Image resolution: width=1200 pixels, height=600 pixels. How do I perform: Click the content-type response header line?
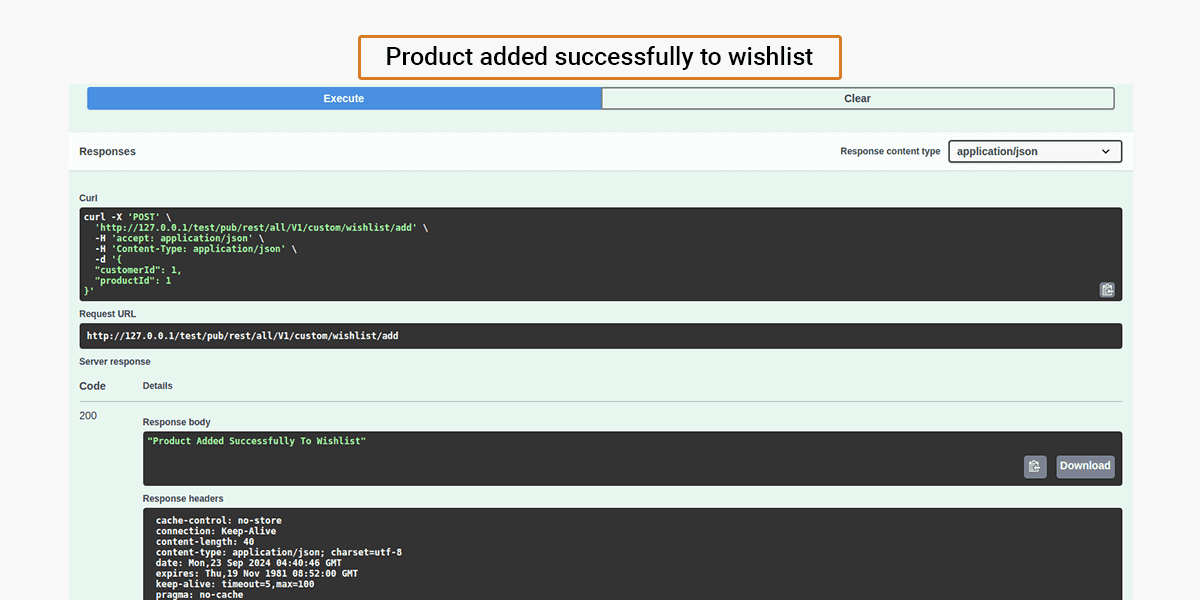(x=279, y=552)
